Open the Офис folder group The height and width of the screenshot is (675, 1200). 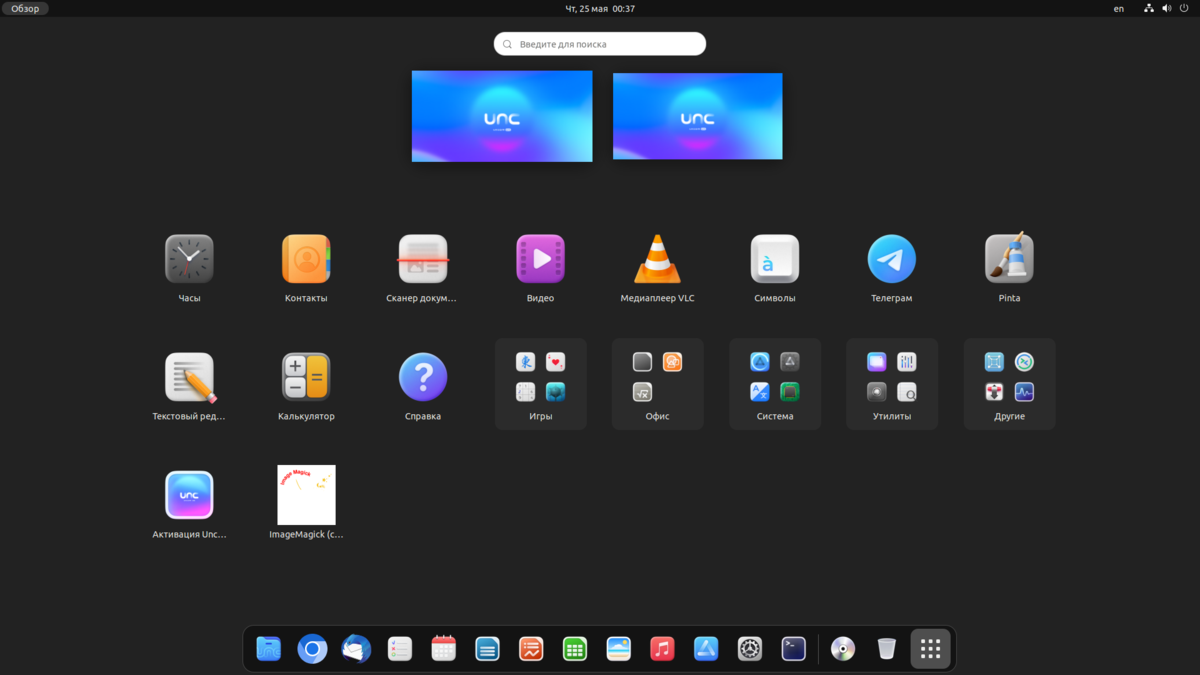click(657, 383)
